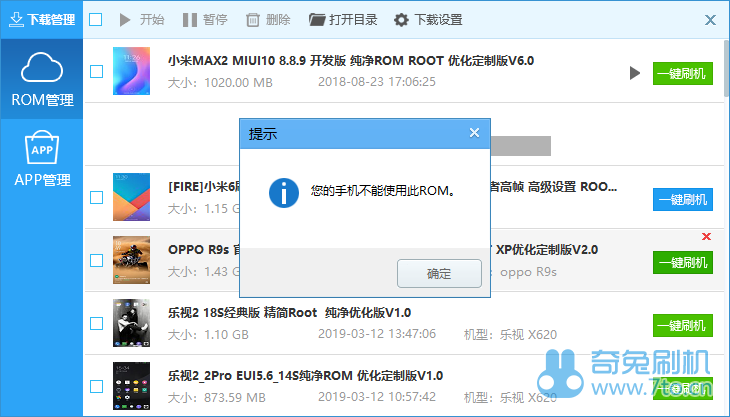The width and height of the screenshot is (730, 417).
Task: Click the oppo R9s model text
Action: pyautogui.click(x=528, y=272)
